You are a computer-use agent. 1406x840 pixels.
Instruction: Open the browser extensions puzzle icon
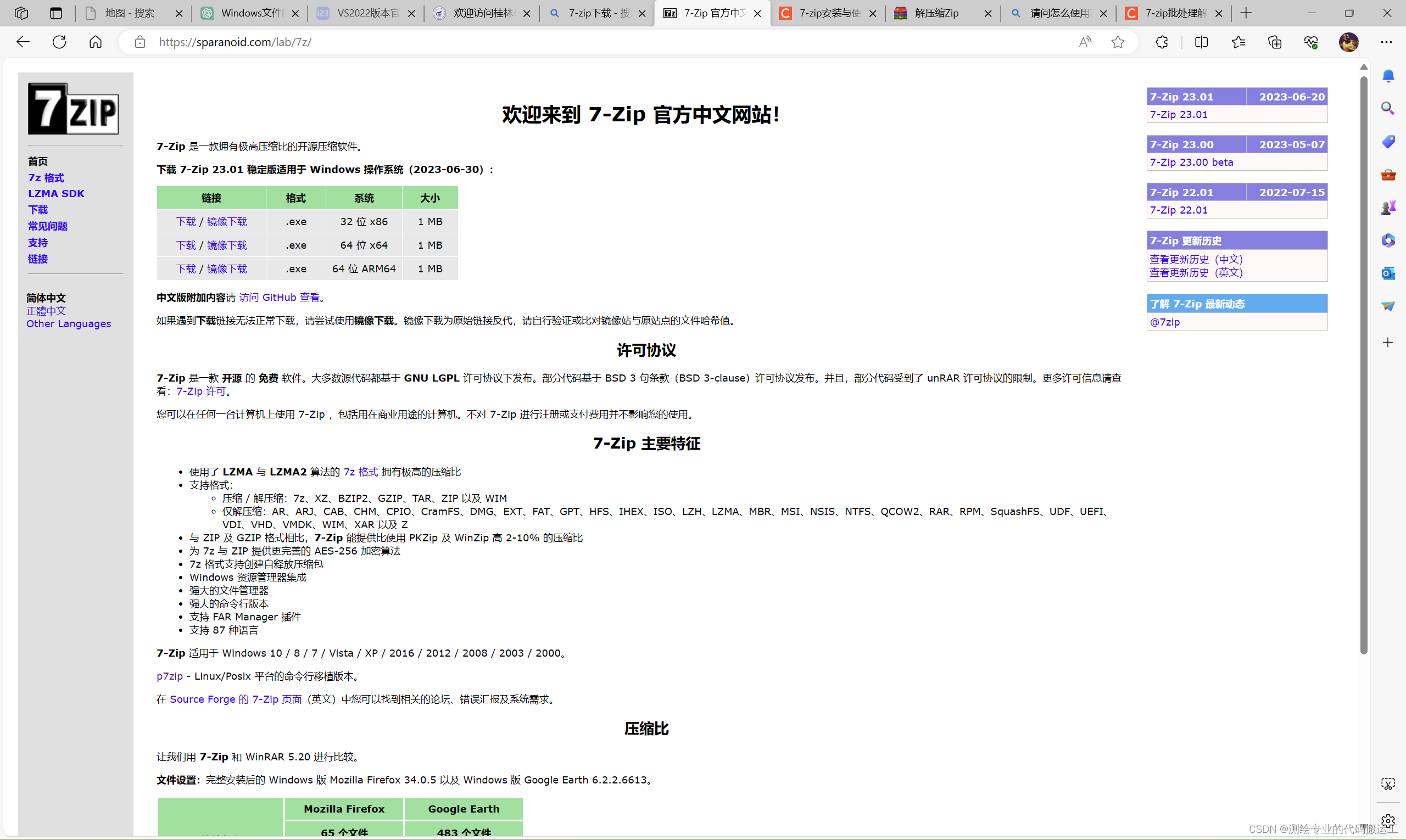pos(1162,42)
